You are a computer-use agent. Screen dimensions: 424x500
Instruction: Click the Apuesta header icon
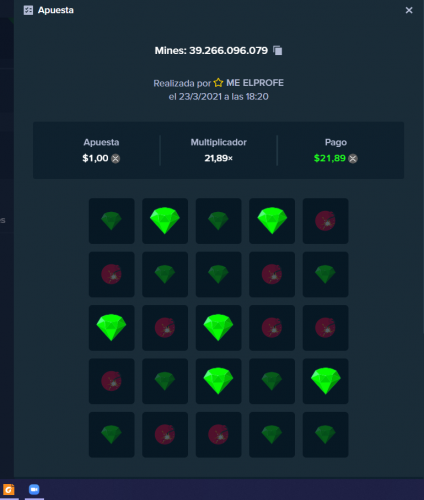point(28,10)
